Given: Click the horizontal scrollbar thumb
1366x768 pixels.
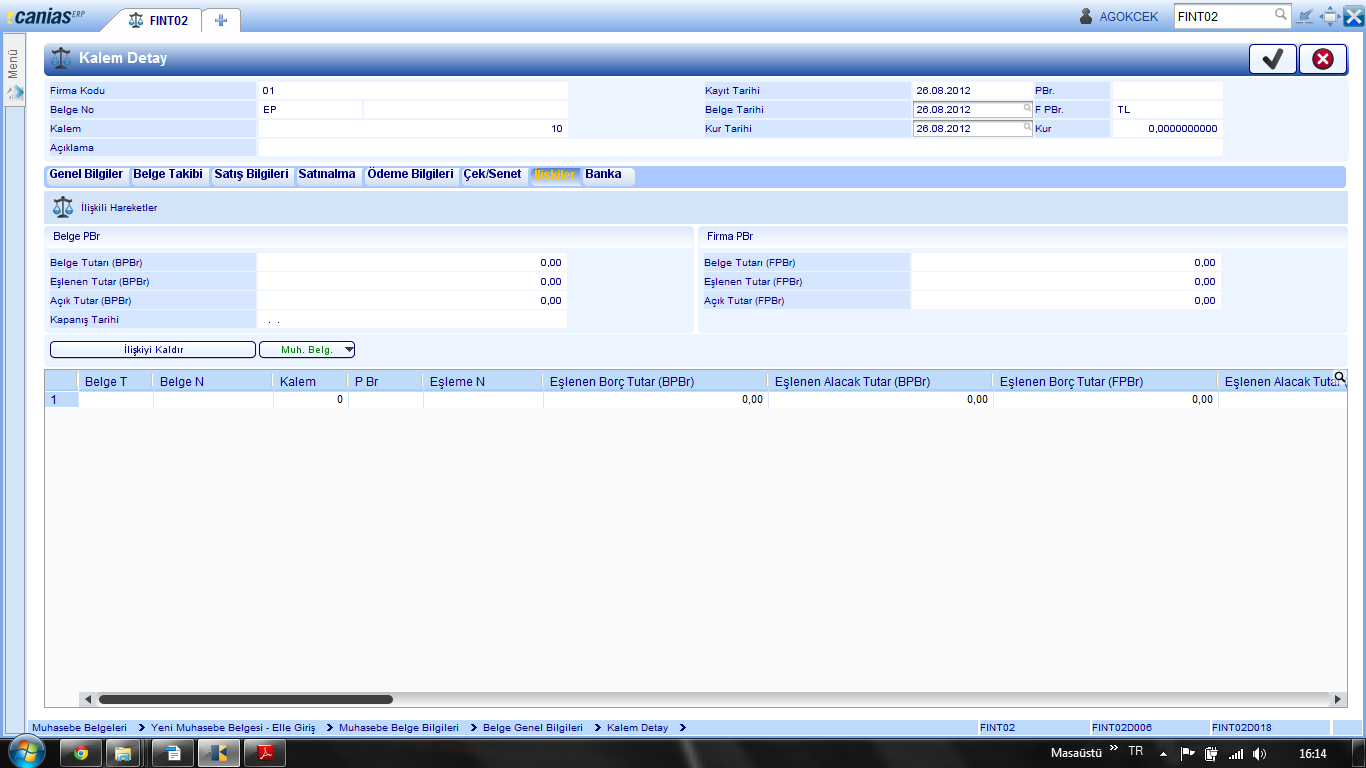Looking at the screenshot, I should 245,700.
